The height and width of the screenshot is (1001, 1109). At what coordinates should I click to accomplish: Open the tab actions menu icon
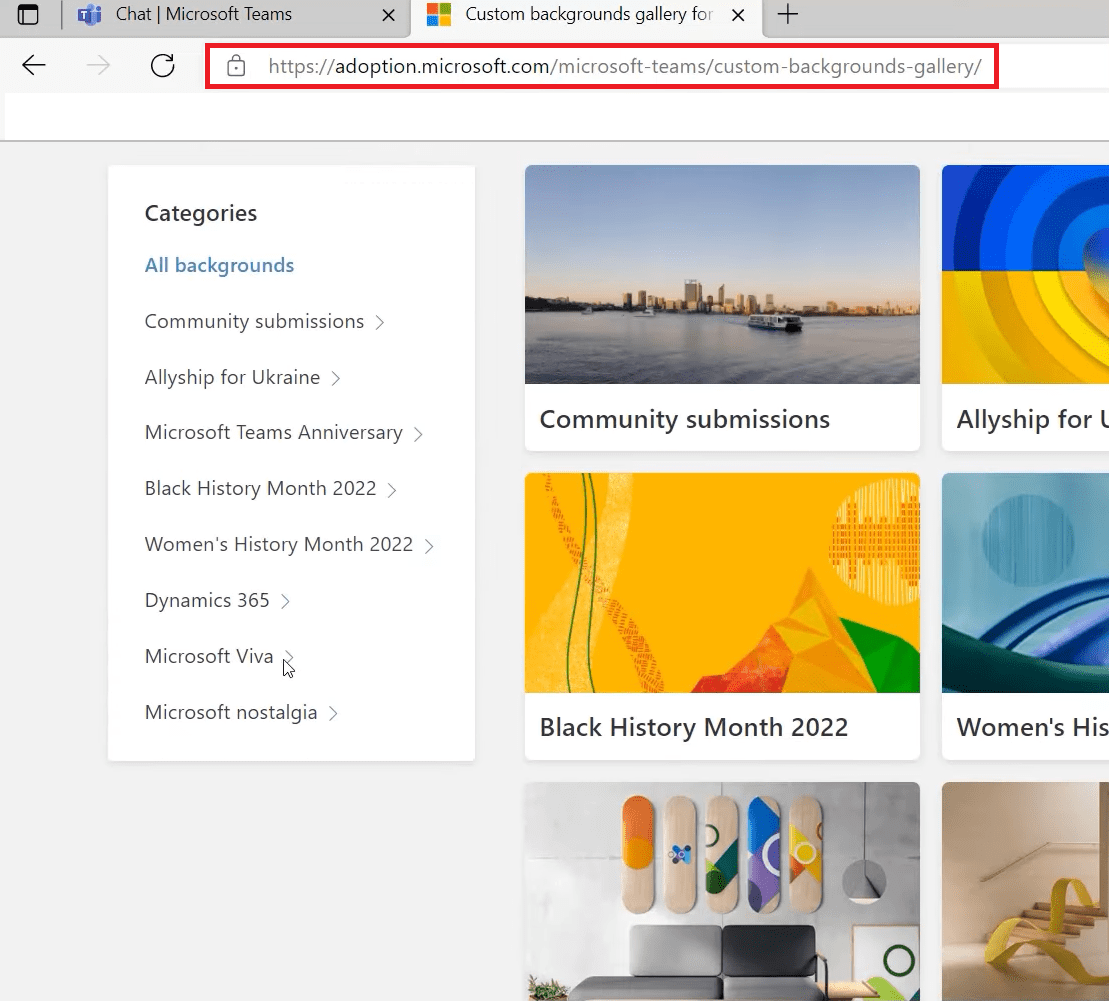[28, 14]
